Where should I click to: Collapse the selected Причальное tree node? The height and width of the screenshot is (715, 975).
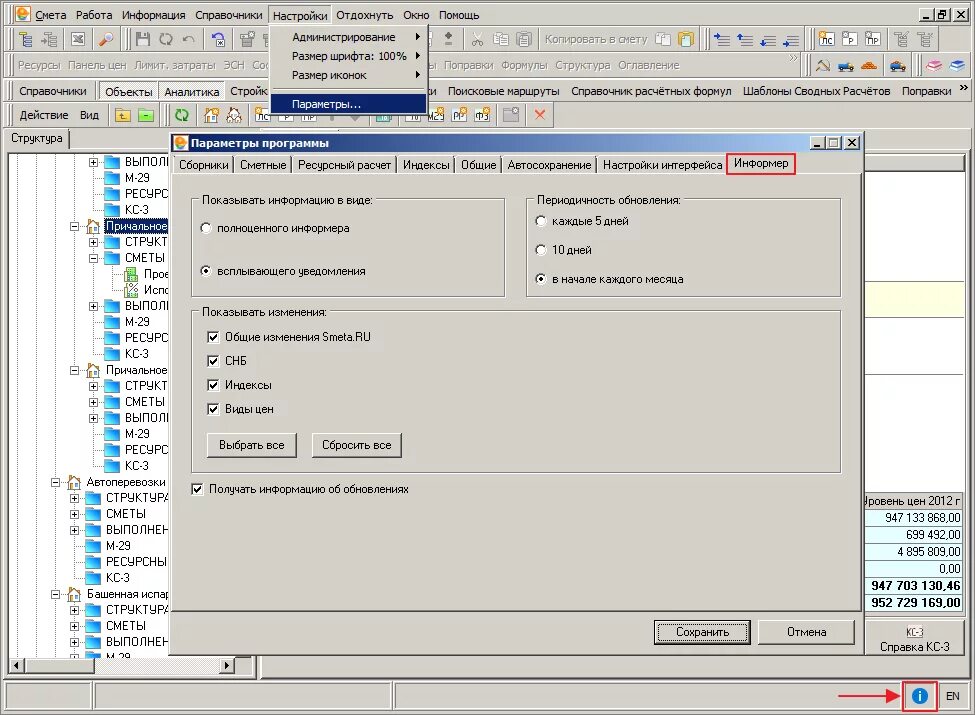74,226
